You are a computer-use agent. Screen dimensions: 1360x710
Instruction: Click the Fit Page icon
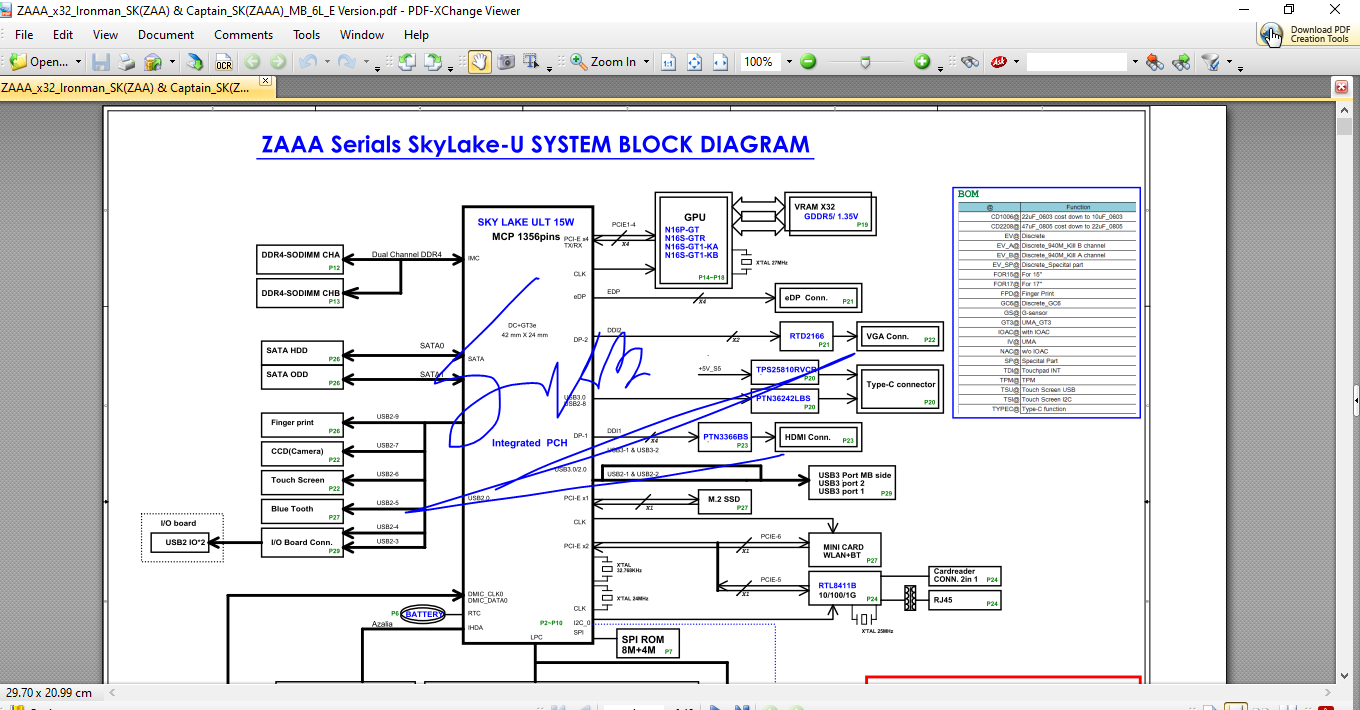[x=694, y=62]
